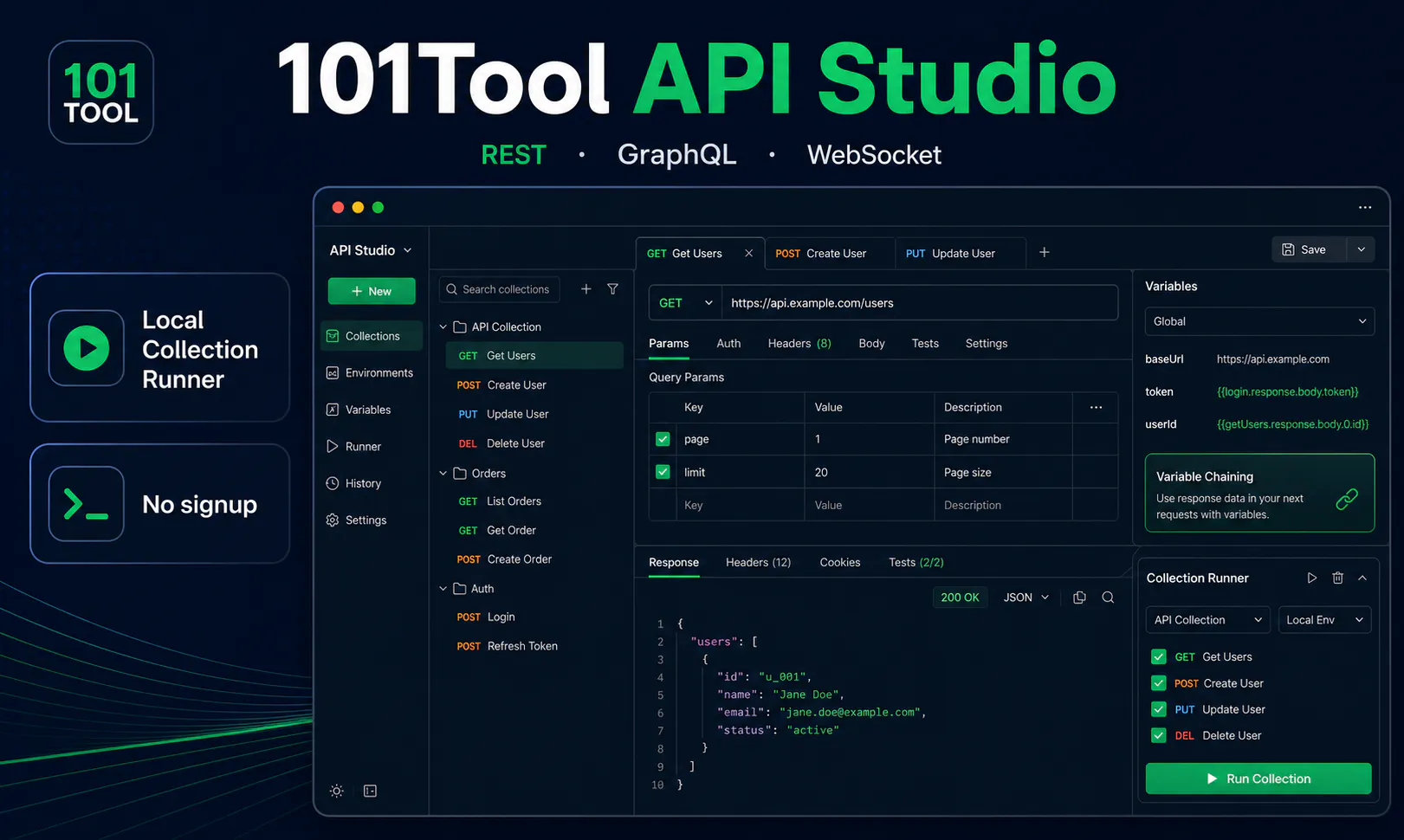Screen dimensions: 1404x840
Task: Select the List Orders request
Action: click(535, 501)
